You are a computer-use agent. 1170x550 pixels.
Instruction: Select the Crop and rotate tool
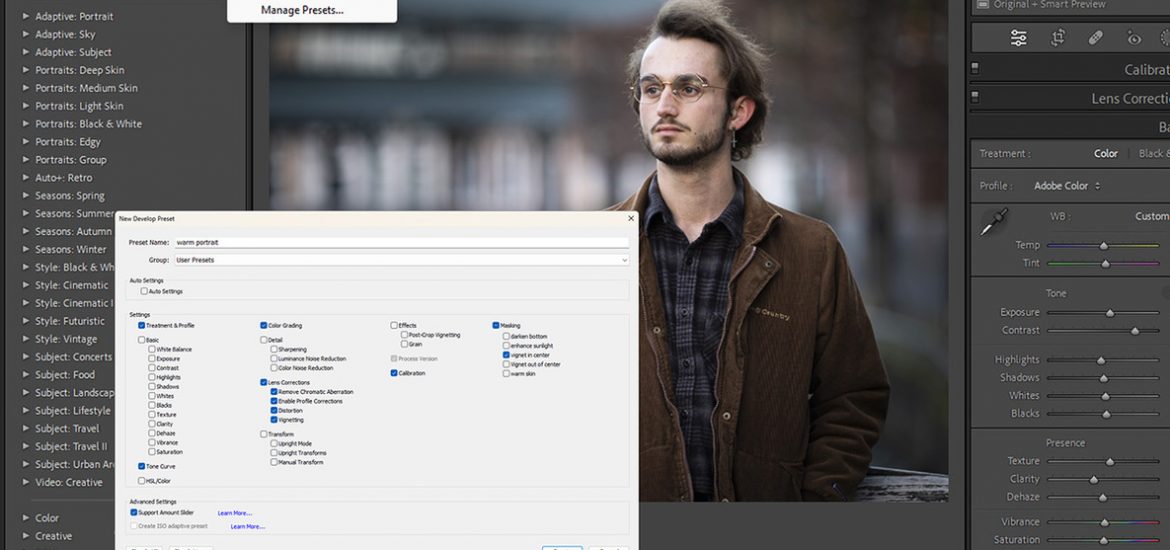(x=1057, y=38)
